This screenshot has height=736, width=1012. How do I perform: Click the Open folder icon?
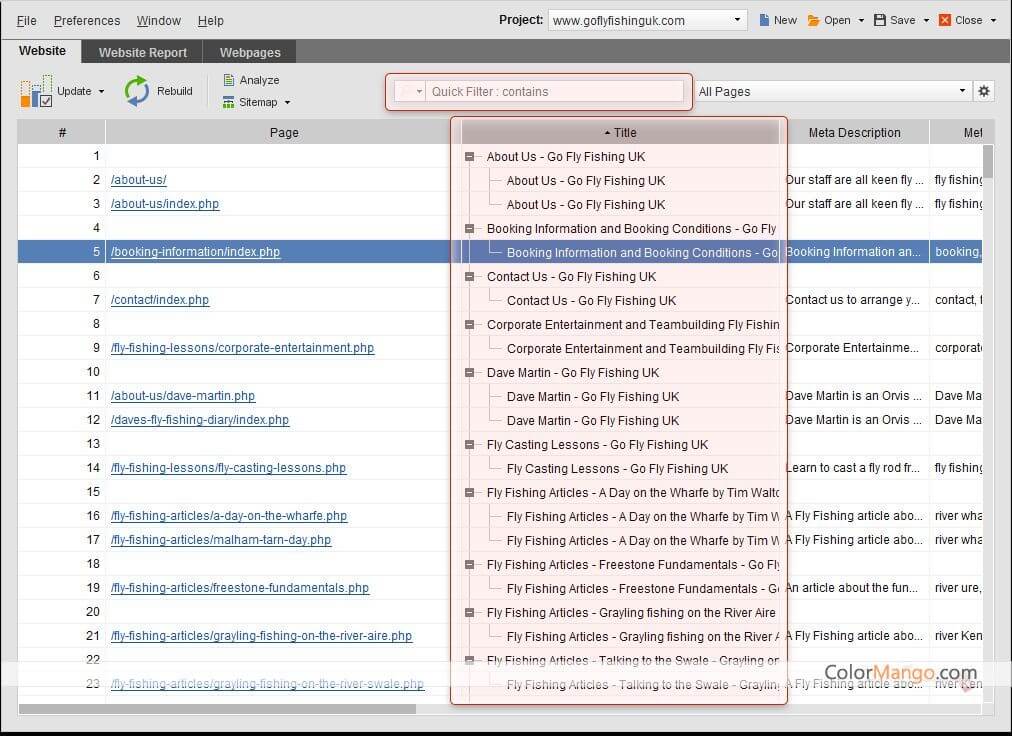(814, 20)
